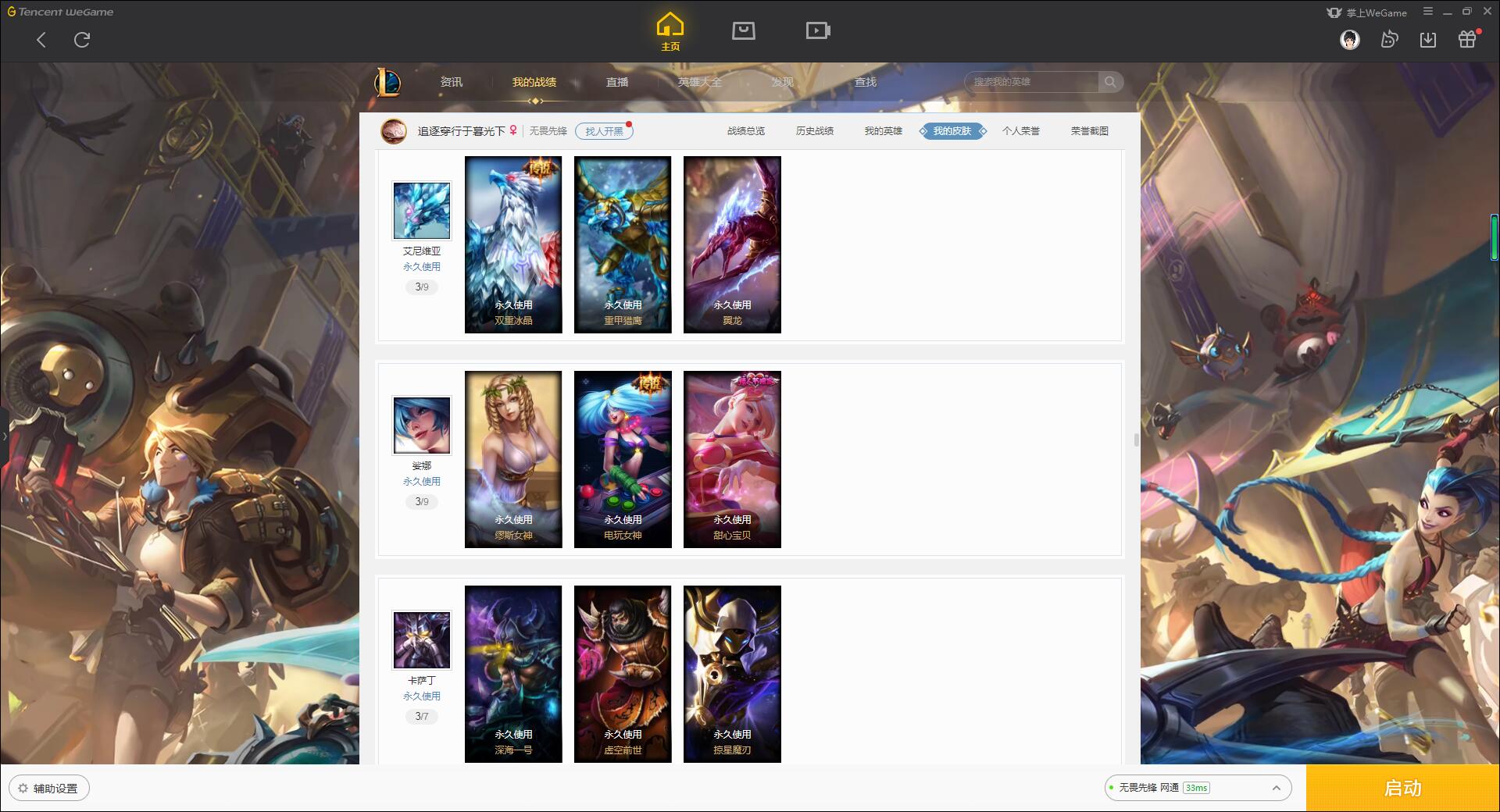The image size is (1500, 812).
Task: Click the 找人开黑 button
Action: click(604, 131)
